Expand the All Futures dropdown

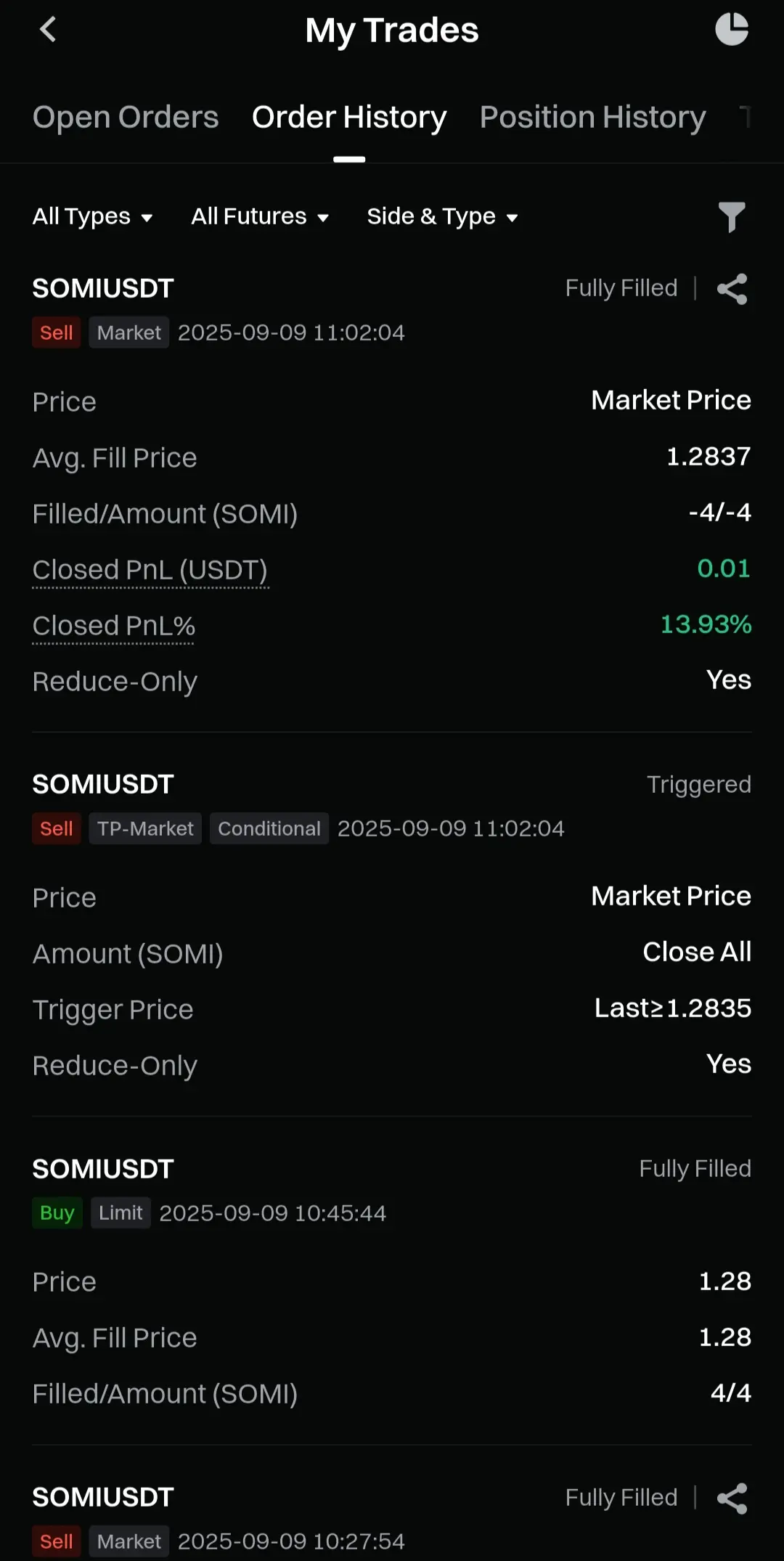[x=260, y=216]
